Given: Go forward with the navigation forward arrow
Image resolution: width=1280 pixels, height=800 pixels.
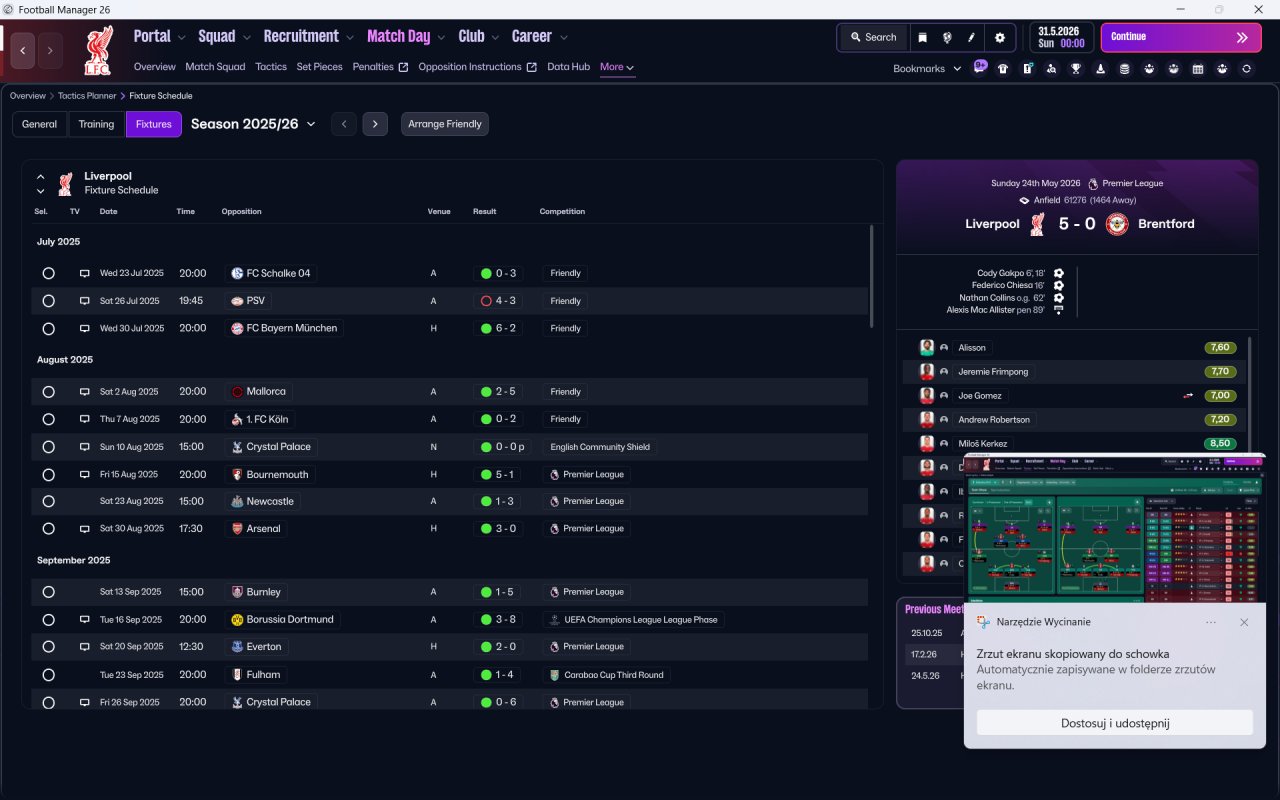Looking at the screenshot, I should 50,50.
